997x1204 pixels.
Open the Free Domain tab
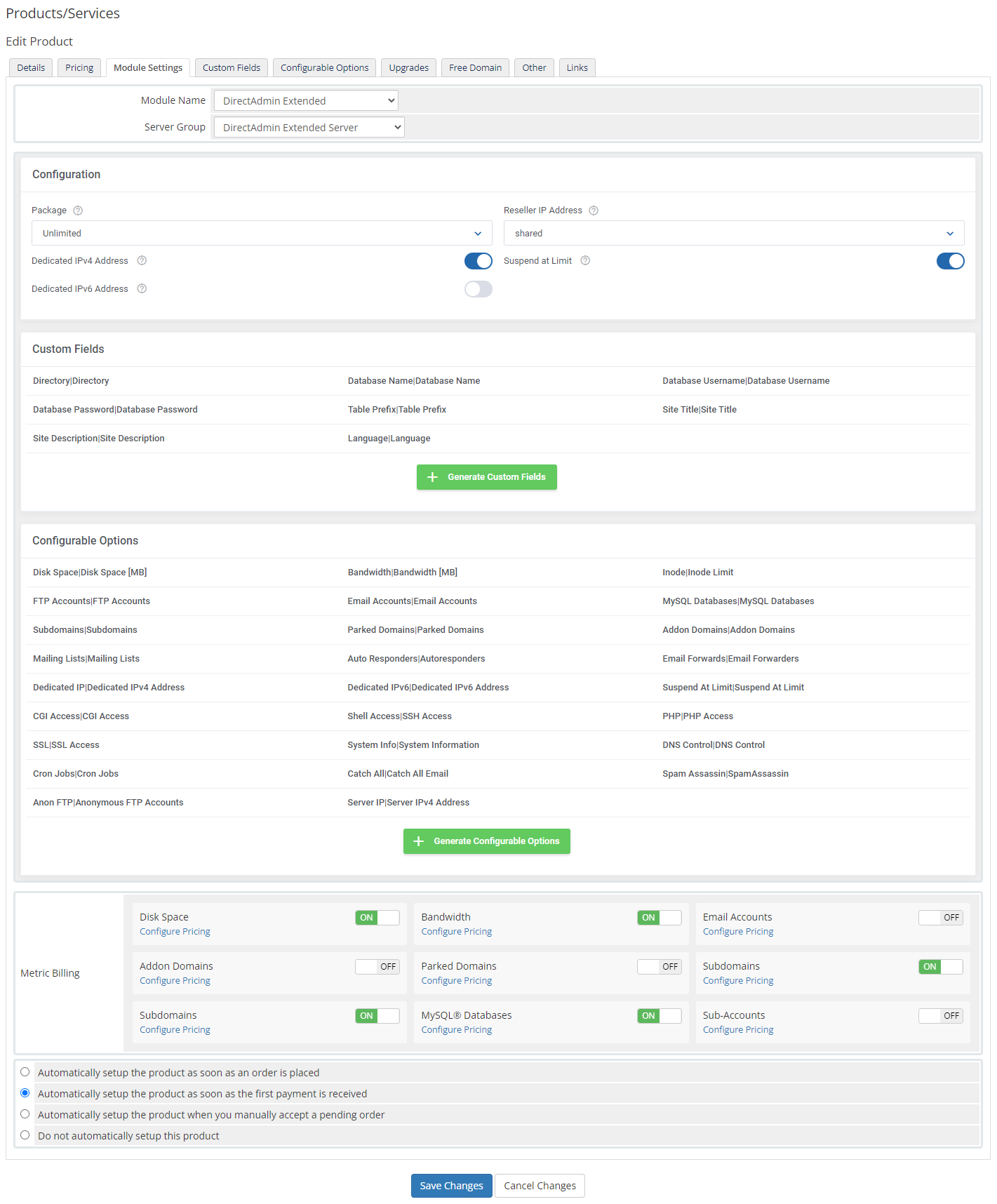pyautogui.click(x=475, y=68)
